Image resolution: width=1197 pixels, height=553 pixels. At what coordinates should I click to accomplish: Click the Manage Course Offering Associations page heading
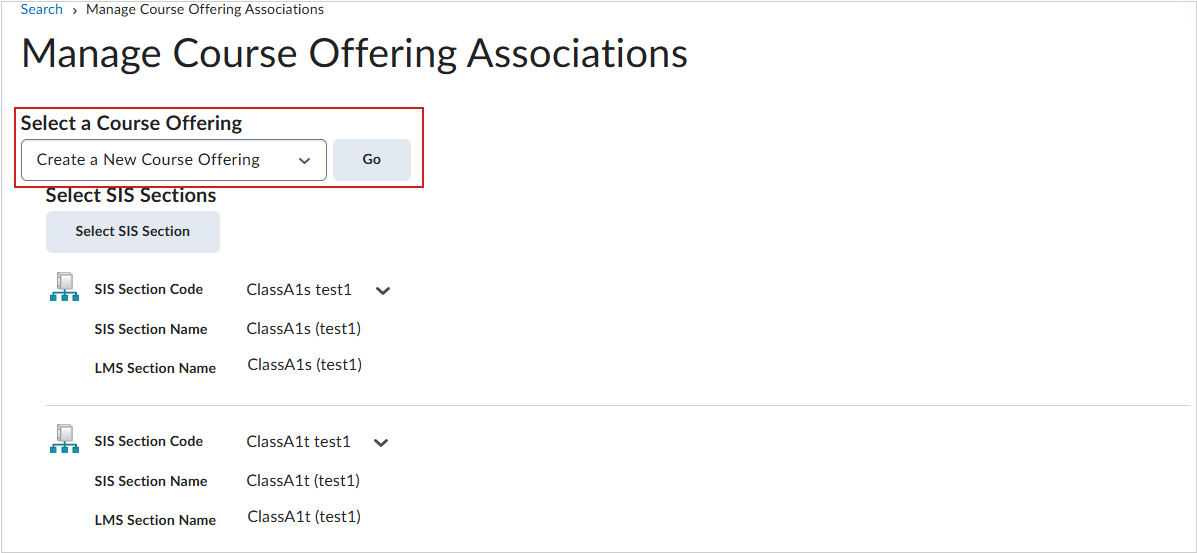[x=354, y=54]
